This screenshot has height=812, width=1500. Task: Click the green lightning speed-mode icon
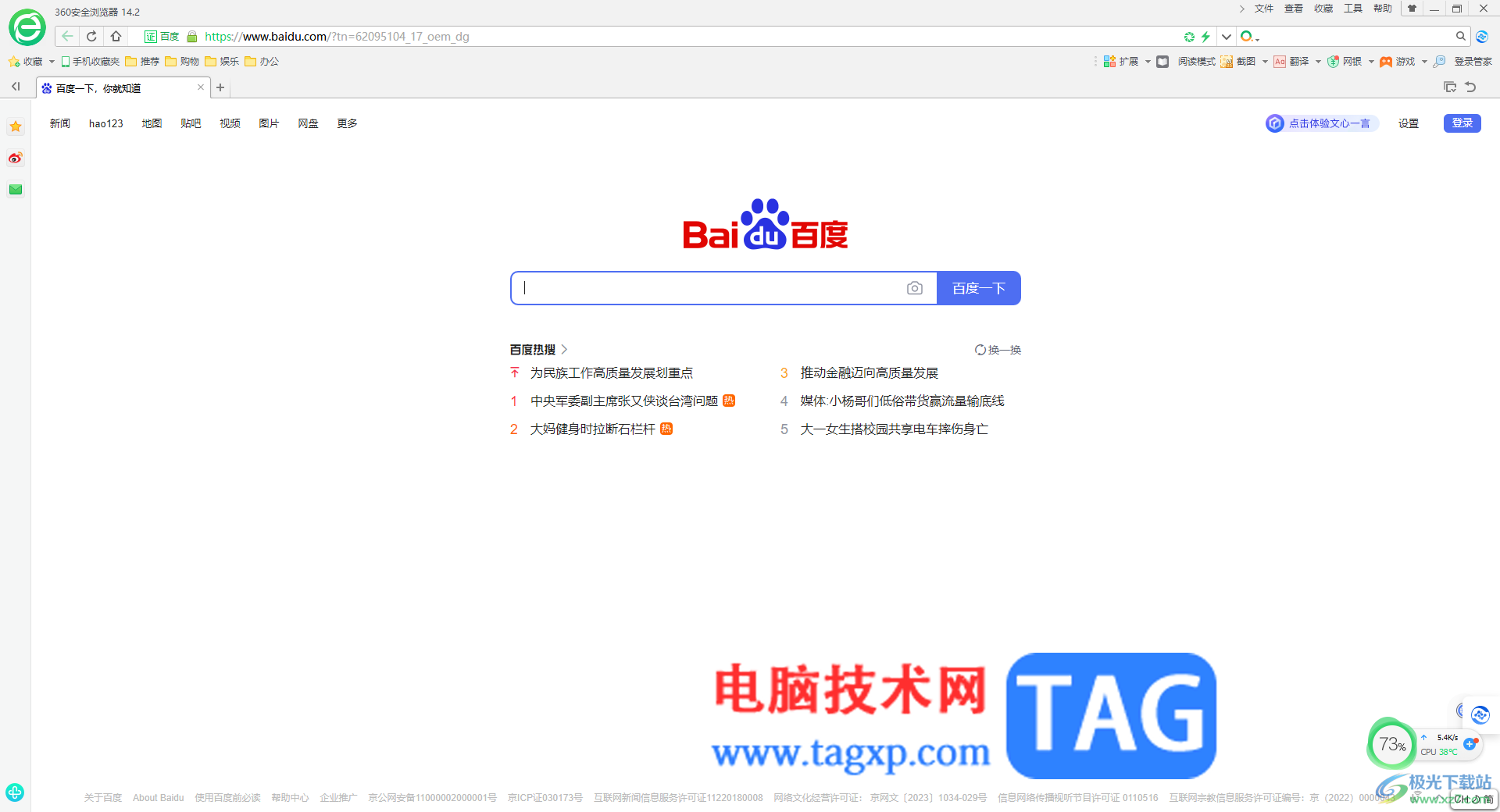(1205, 37)
